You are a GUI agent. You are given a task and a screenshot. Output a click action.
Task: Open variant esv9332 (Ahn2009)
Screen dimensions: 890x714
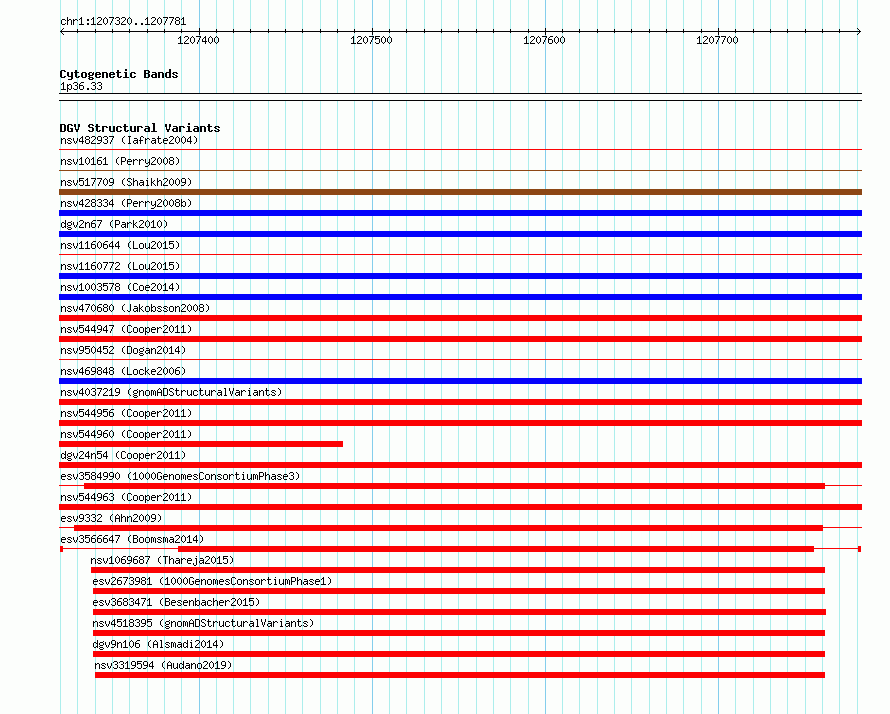[111, 518]
